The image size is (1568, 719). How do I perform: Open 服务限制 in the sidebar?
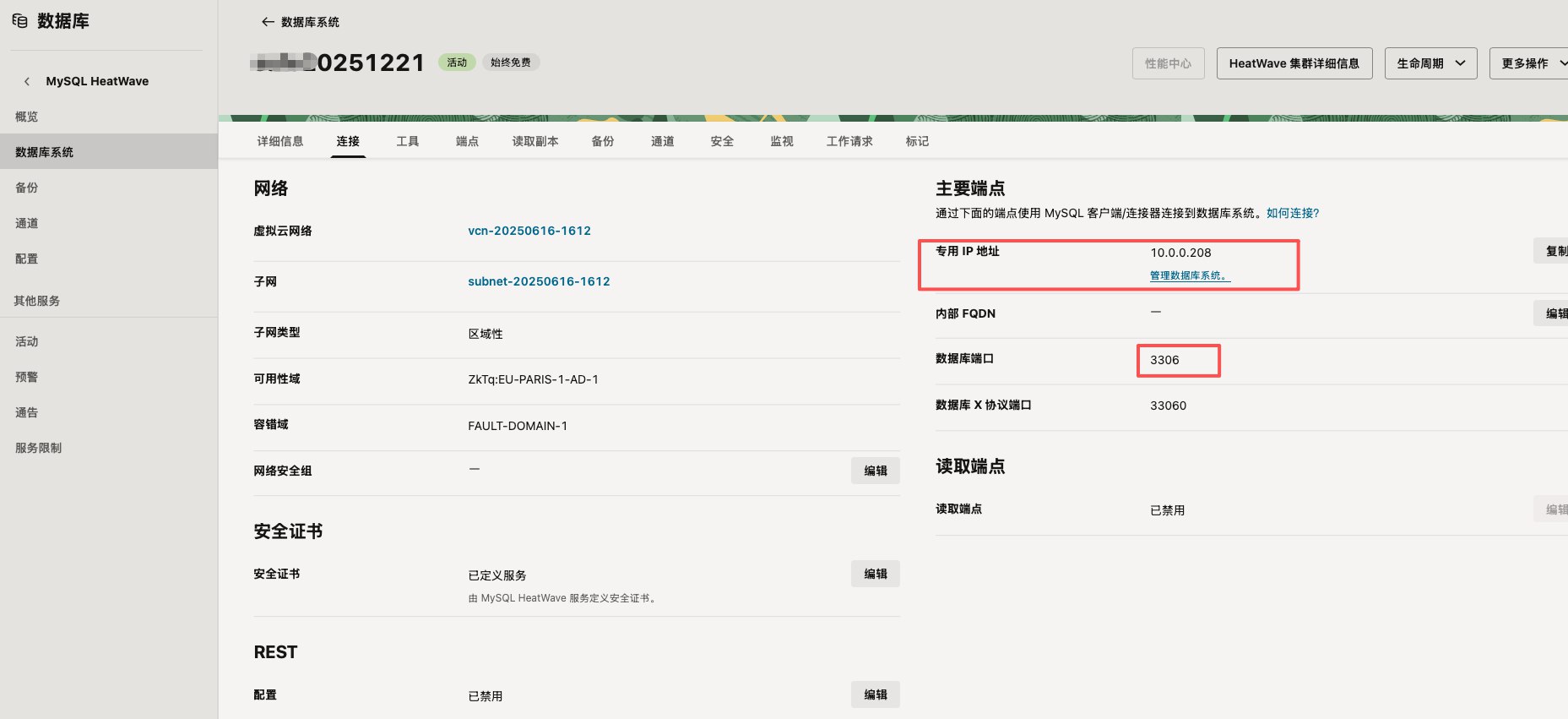tap(38, 448)
